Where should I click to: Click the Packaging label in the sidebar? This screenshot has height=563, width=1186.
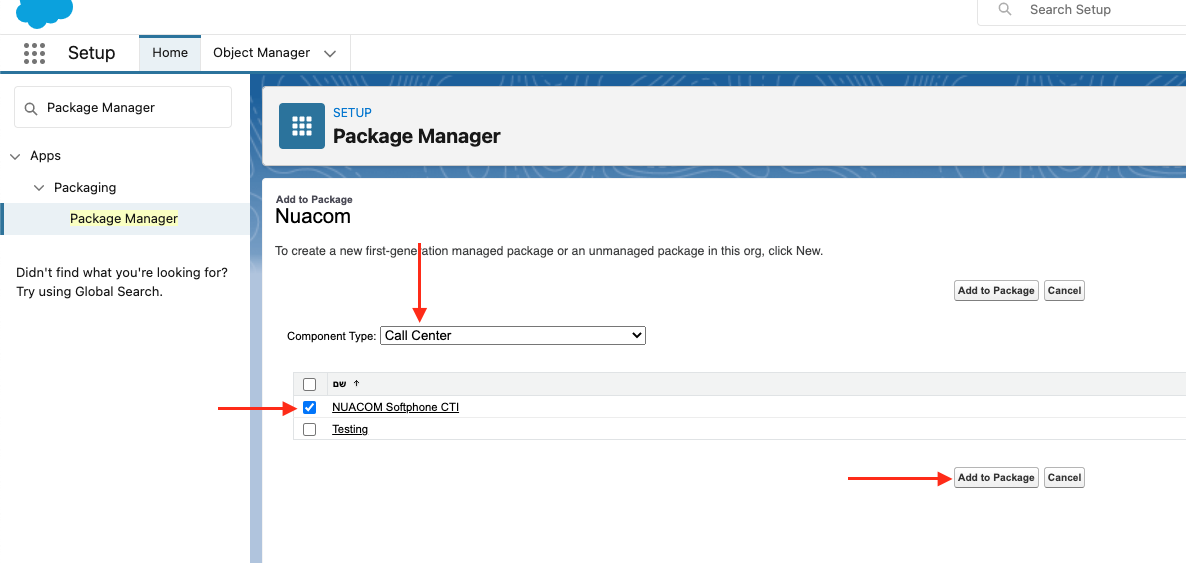[85, 188]
